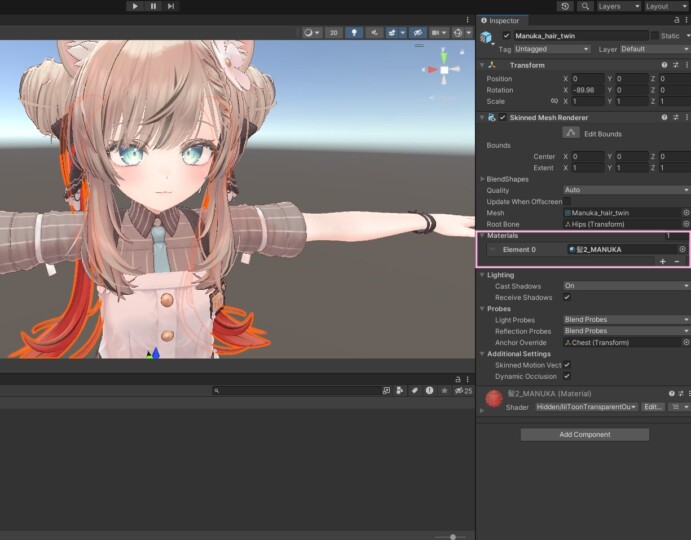This screenshot has width=691, height=540.
Task: Collapse the Transform component
Action: coord(482,65)
